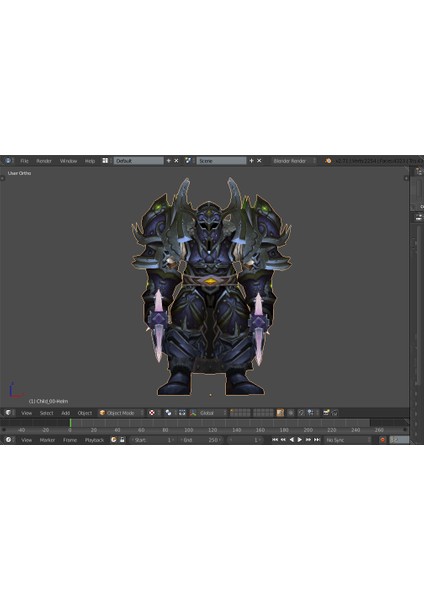Toggle the time cursor lock icon
424x600 pixels.
tap(122, 440)
